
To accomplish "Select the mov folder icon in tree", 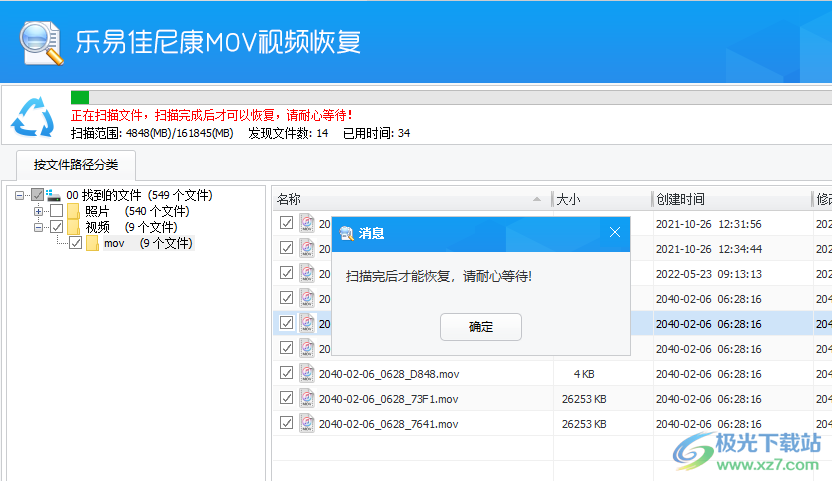I will 93,243.
